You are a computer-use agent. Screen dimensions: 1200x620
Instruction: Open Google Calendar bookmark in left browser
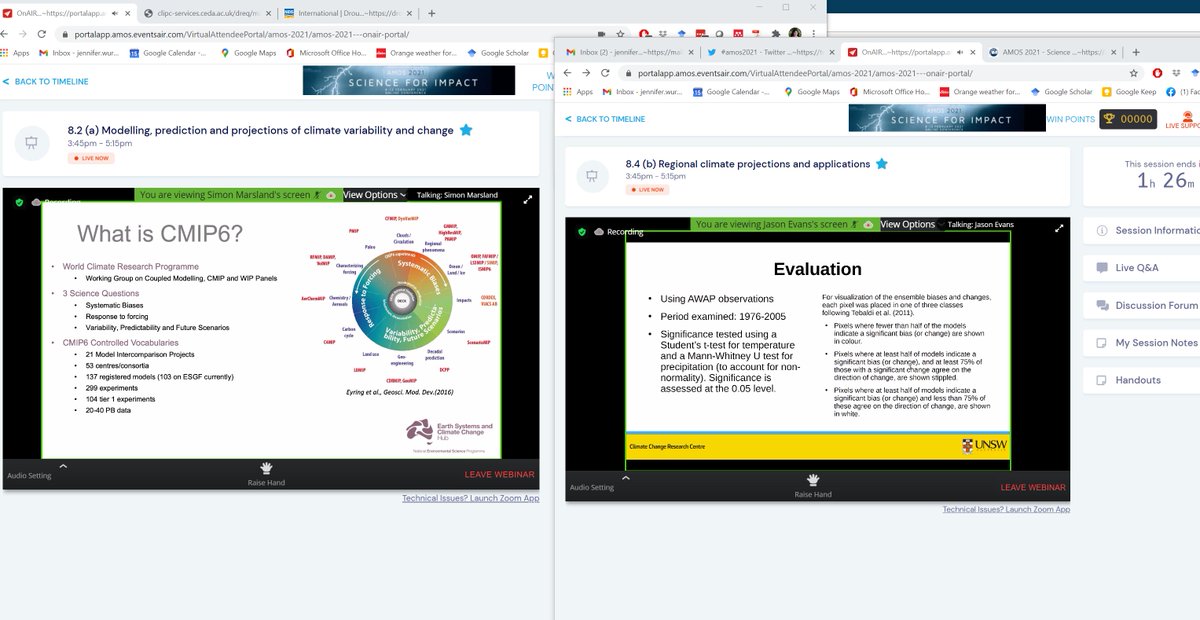click(169, 53)
